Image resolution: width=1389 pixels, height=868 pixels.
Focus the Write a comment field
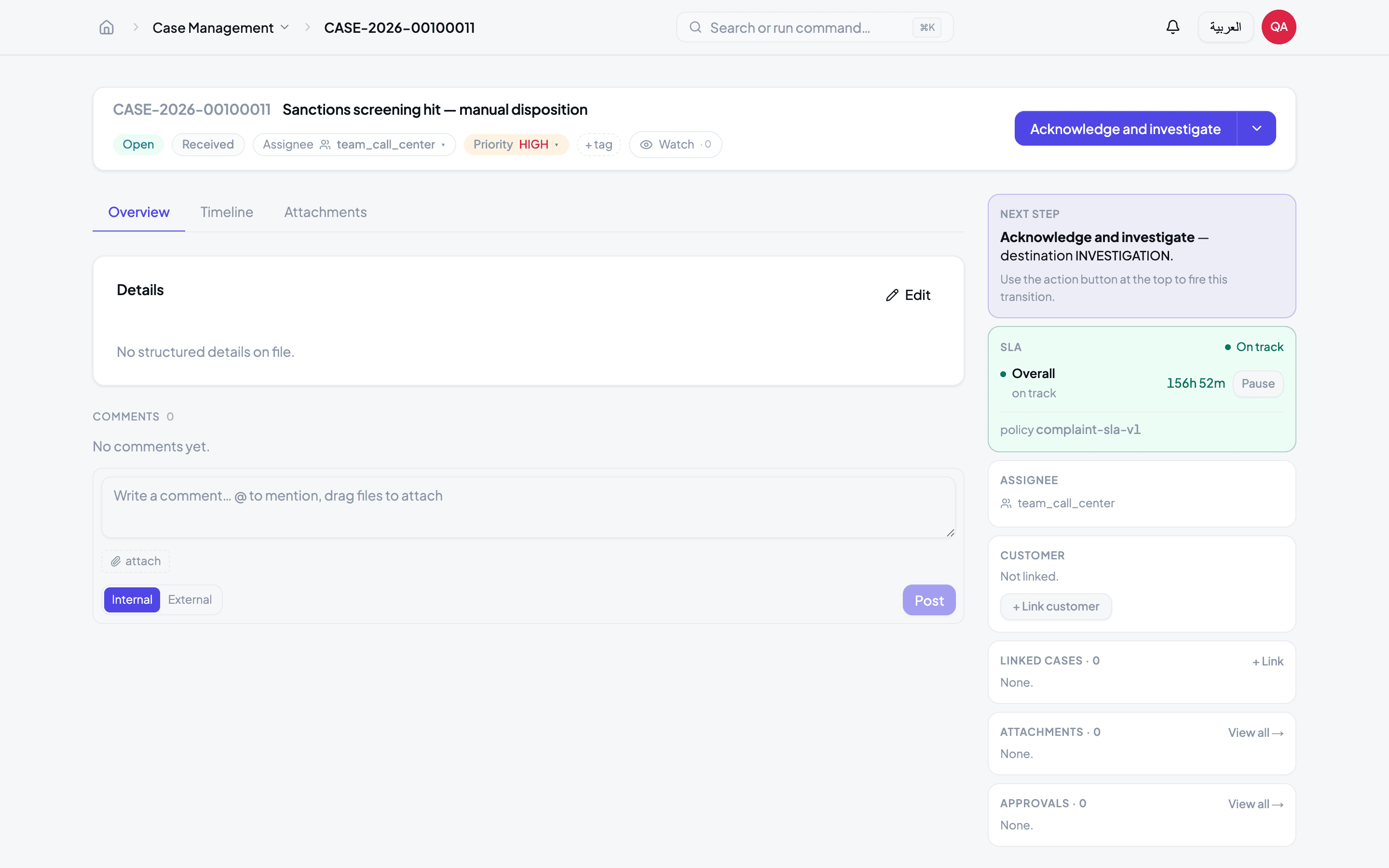(x=528, y=507)
